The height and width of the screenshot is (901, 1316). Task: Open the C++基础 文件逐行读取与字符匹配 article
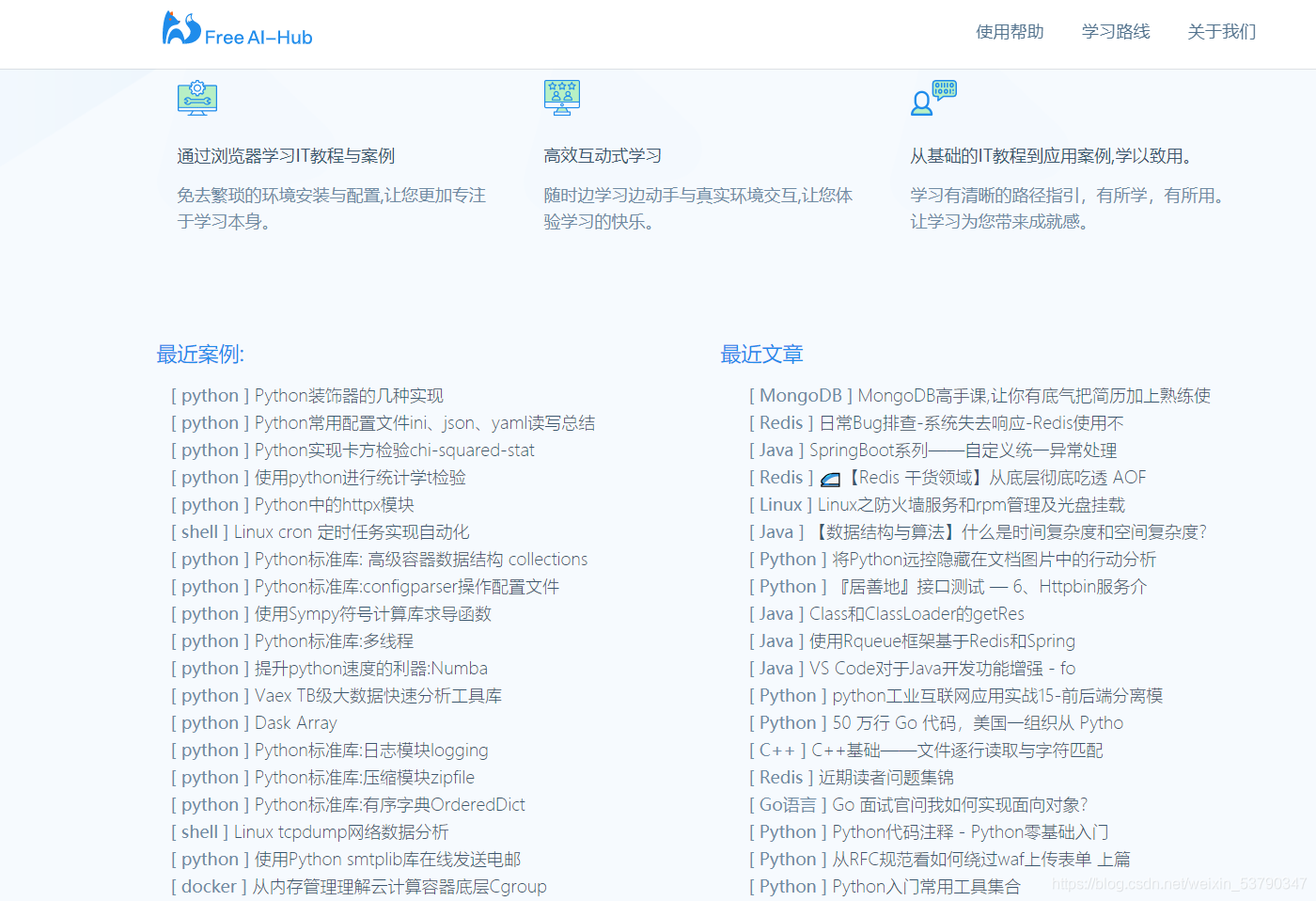(x=926, y=750)
